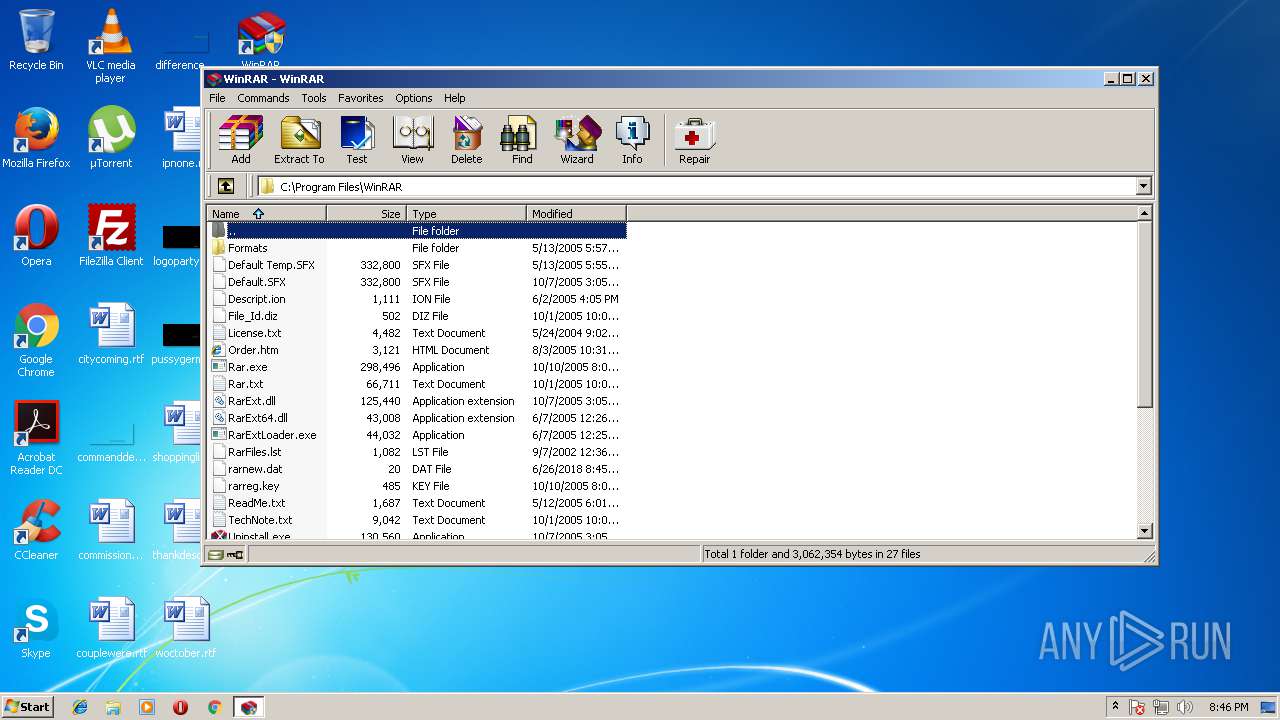The height and width of the screenshot is (720, 1280).
Task: Open µTorrent desktop shortcut
Action: pos(110,138)
